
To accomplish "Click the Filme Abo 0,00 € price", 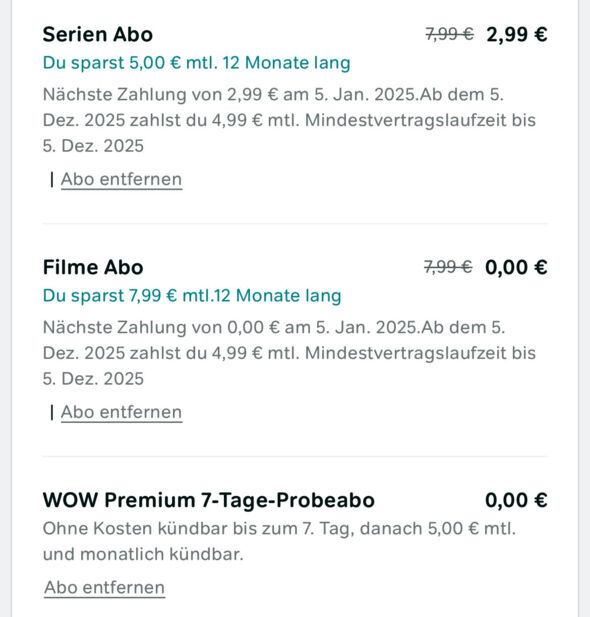I will (516, 268).
